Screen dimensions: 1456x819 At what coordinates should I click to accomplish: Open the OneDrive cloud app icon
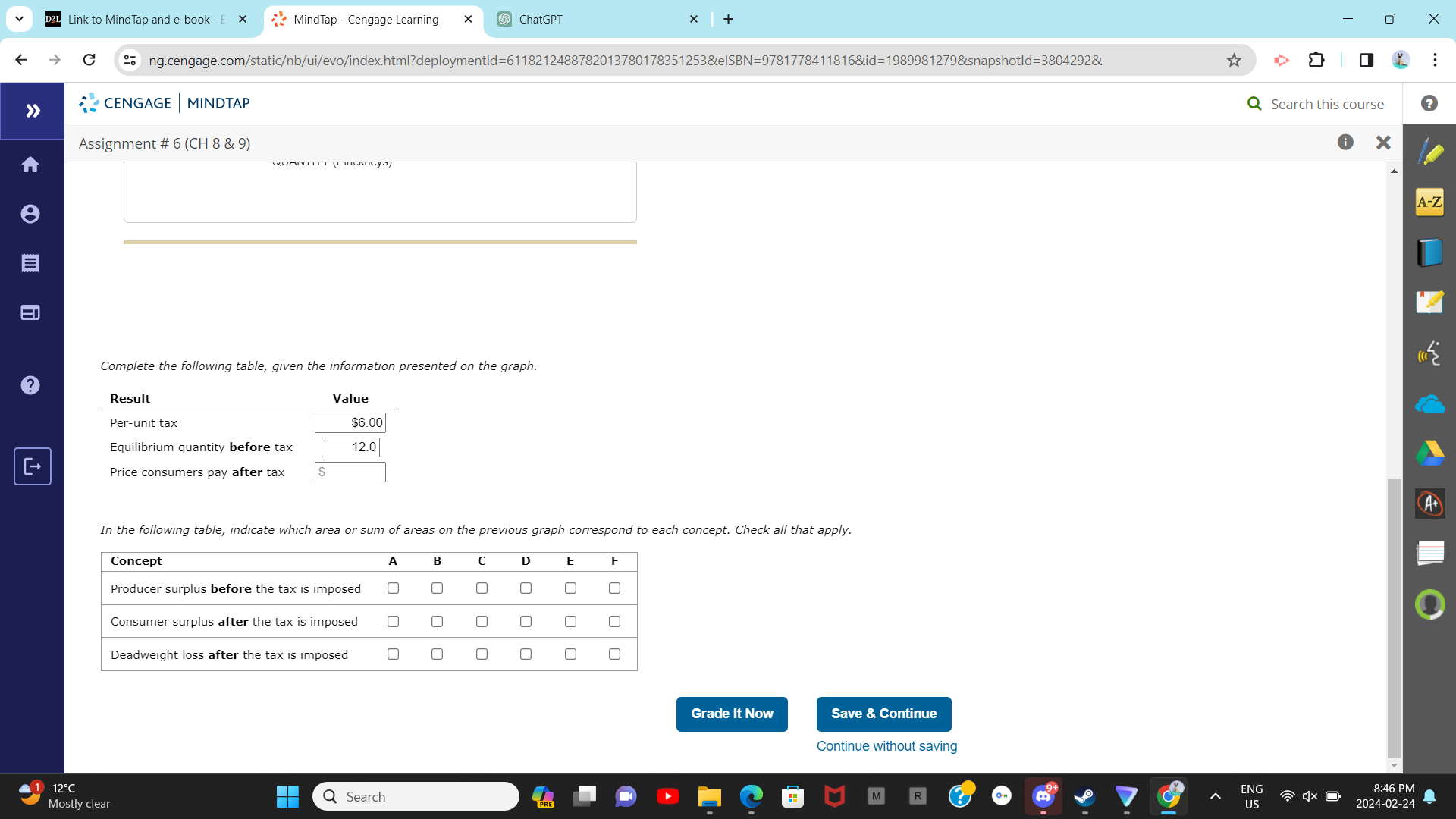[1429, 403]
